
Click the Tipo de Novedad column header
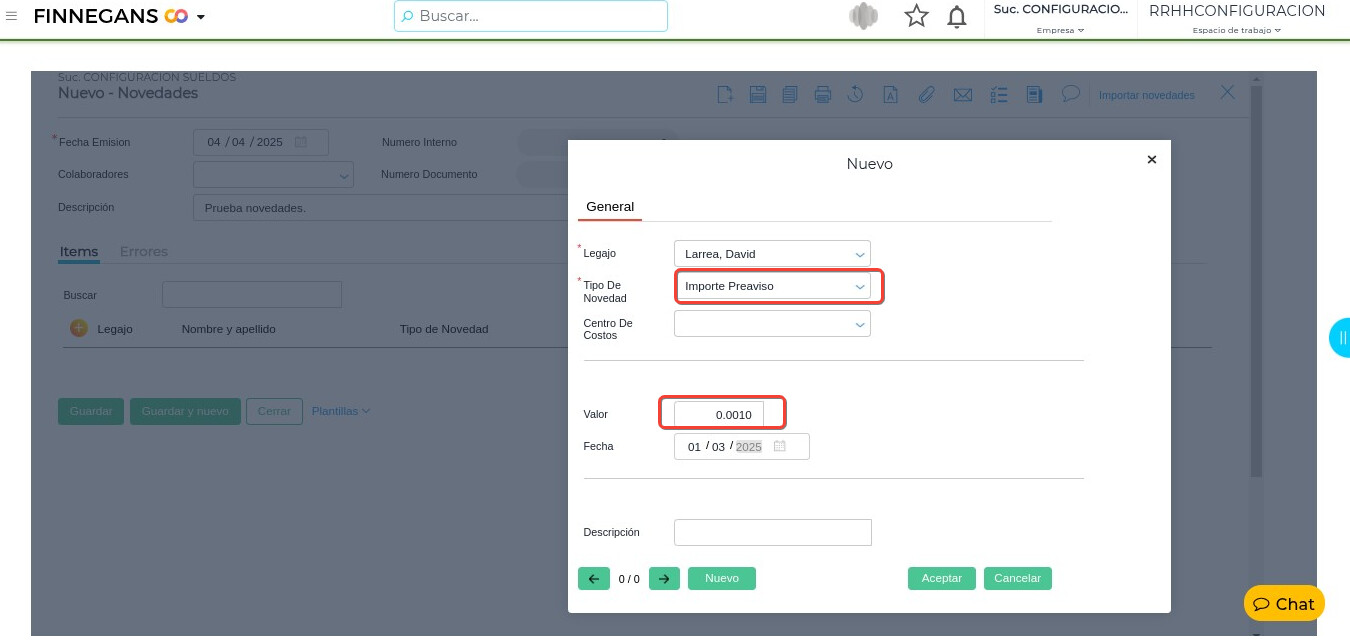pos(444,329)
